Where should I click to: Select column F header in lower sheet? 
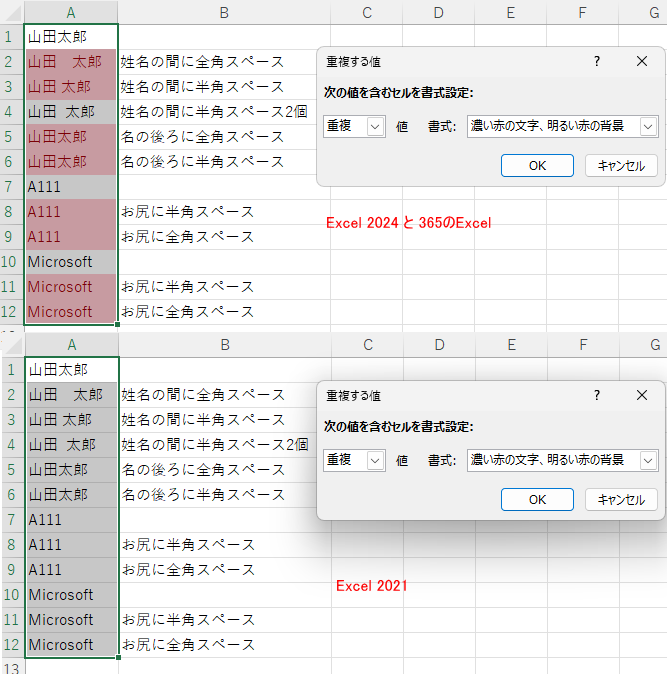pyautogui.click(x=582, y=345)
